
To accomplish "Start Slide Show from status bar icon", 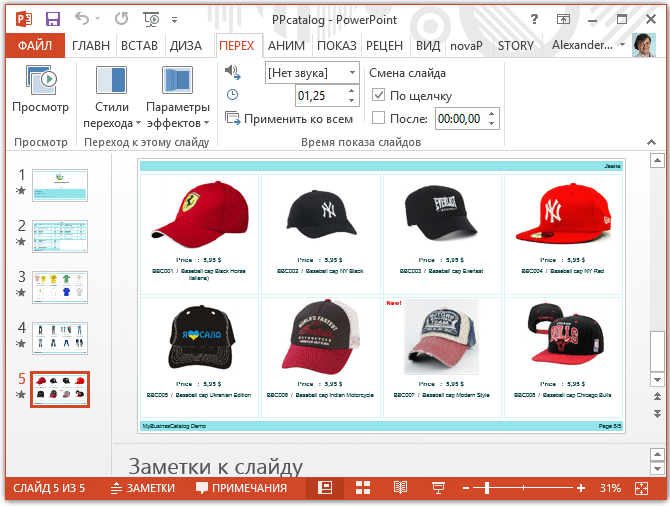I will coord(438,488).
